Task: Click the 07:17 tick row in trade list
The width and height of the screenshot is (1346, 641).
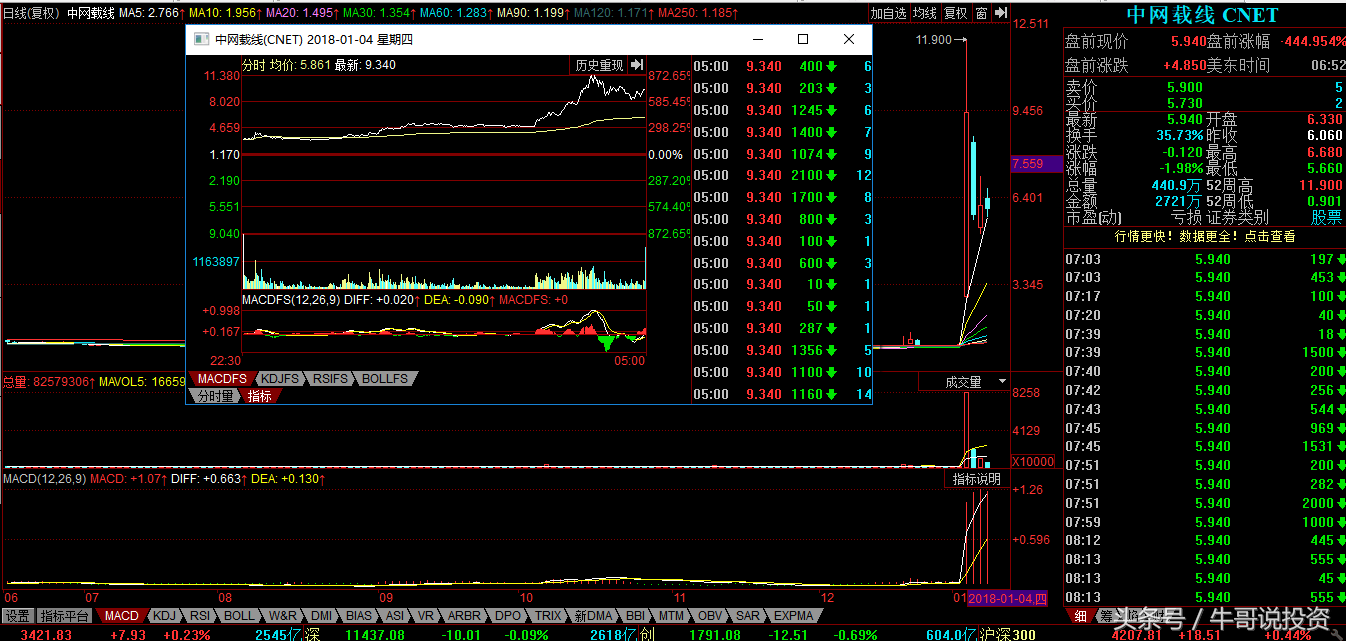Action: coord(1205,296)
